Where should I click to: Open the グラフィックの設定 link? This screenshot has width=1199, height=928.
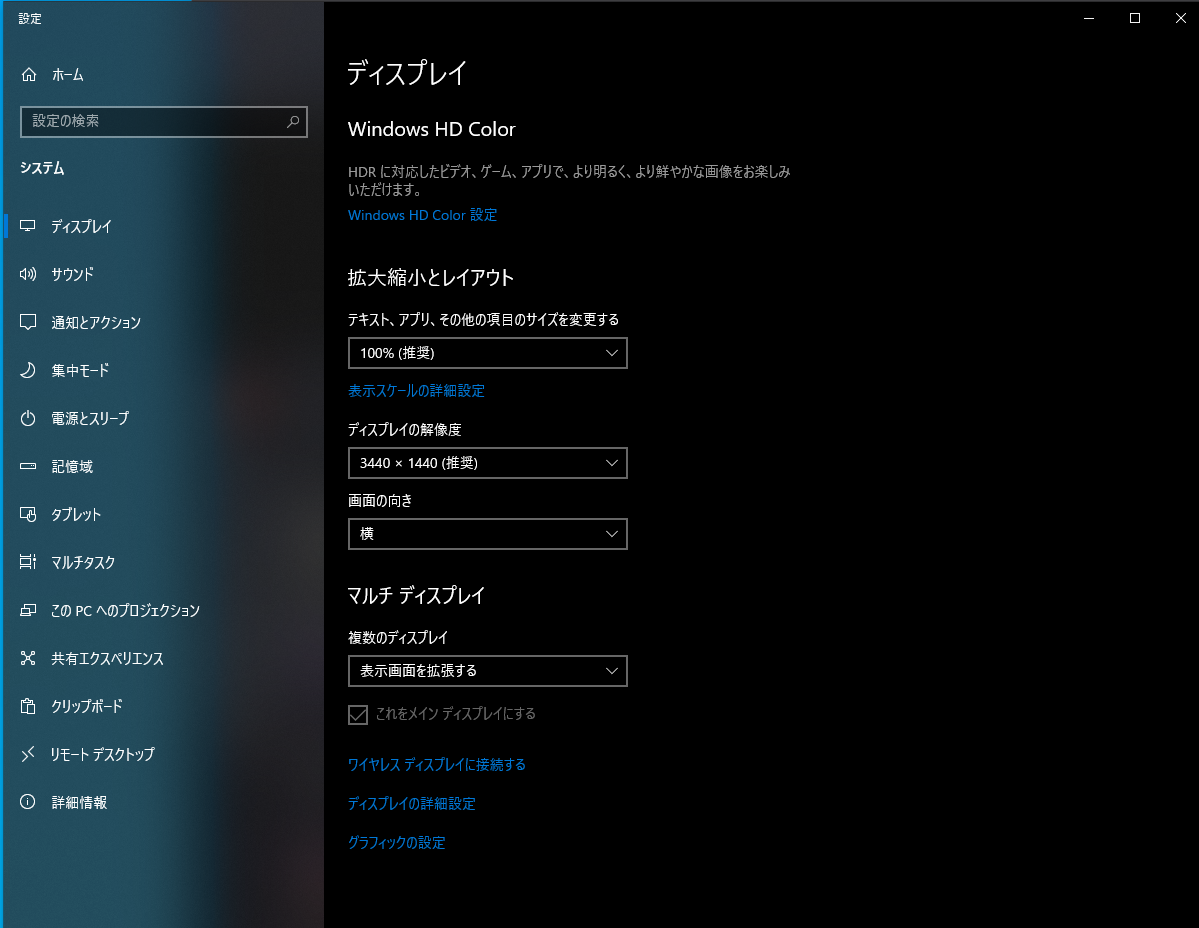(x=396, y=843)
